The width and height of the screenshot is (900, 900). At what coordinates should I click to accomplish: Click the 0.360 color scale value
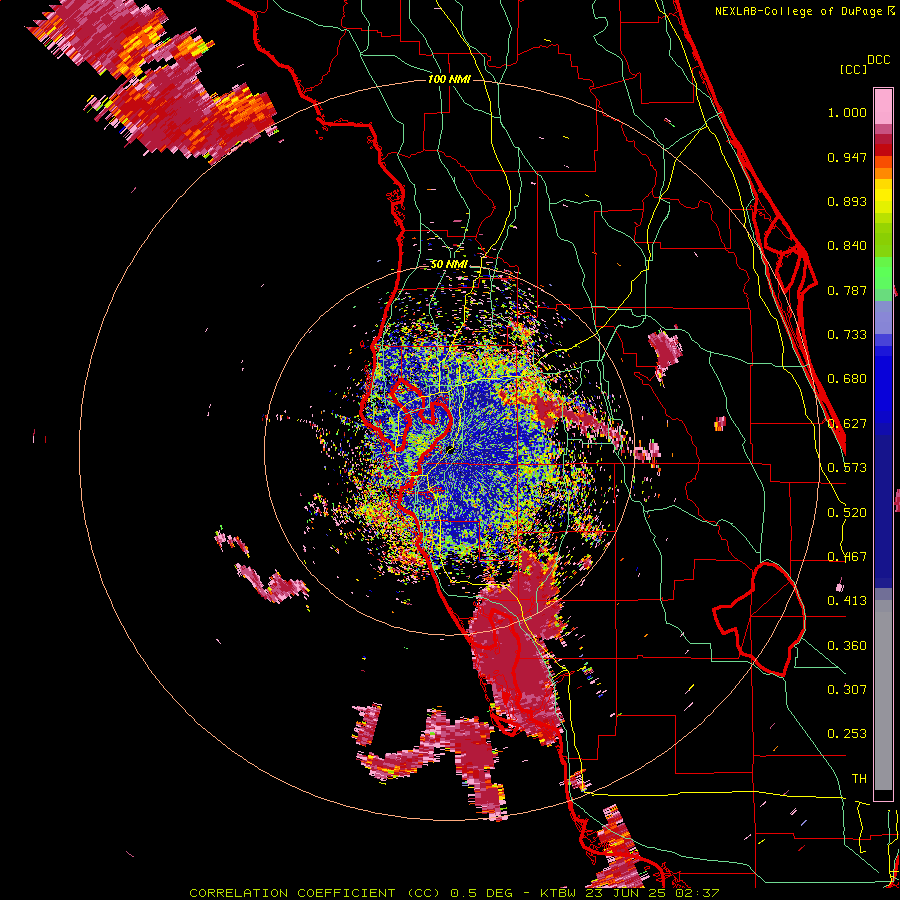(847, 646)
